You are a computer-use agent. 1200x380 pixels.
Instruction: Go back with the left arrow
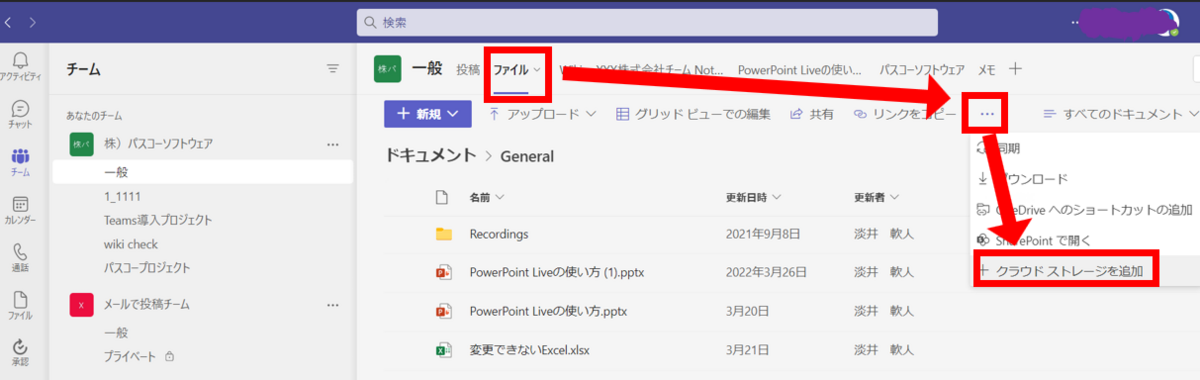9,21
